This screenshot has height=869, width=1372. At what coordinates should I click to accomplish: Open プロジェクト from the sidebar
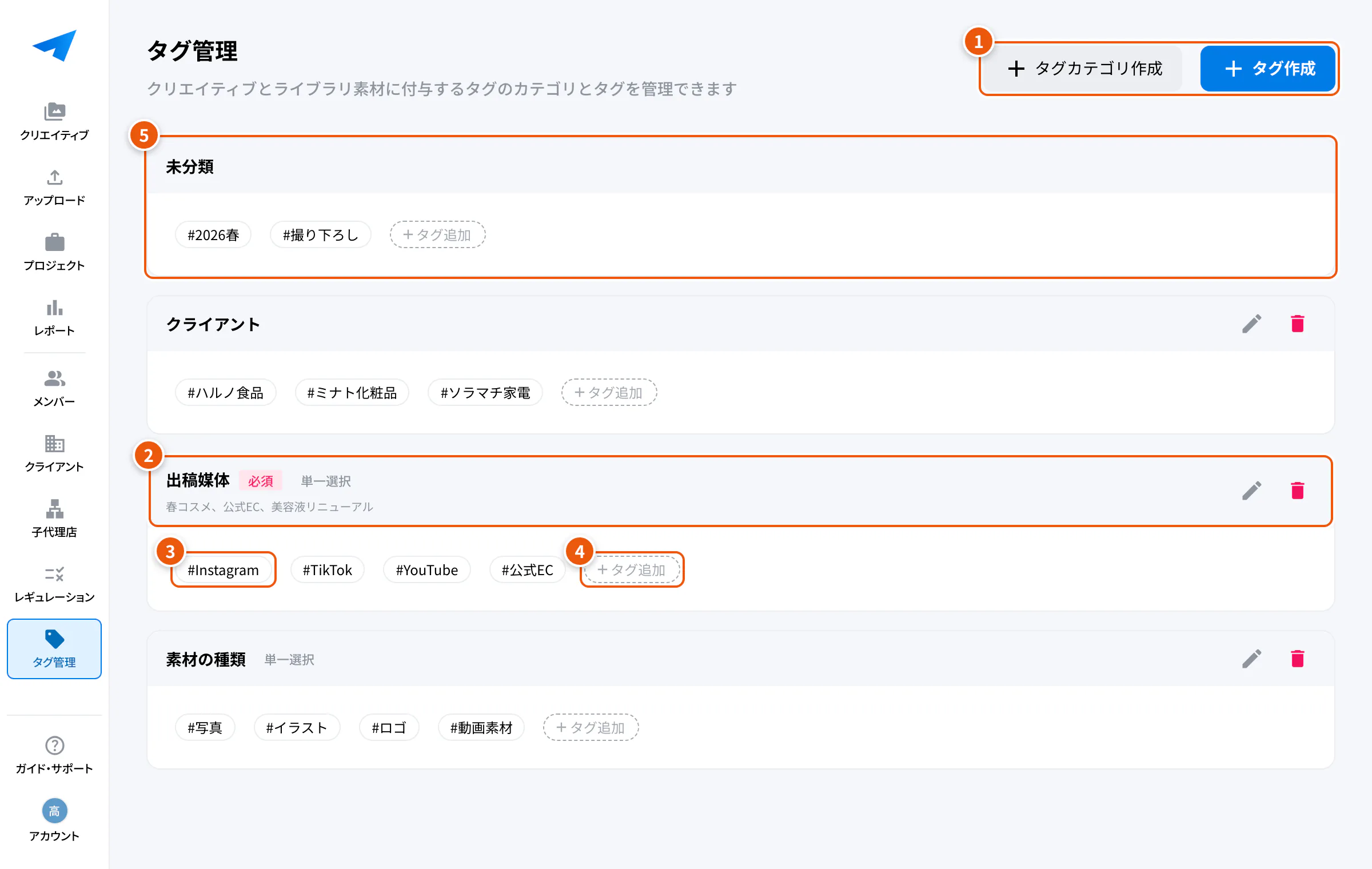click(x=54, y=252)
